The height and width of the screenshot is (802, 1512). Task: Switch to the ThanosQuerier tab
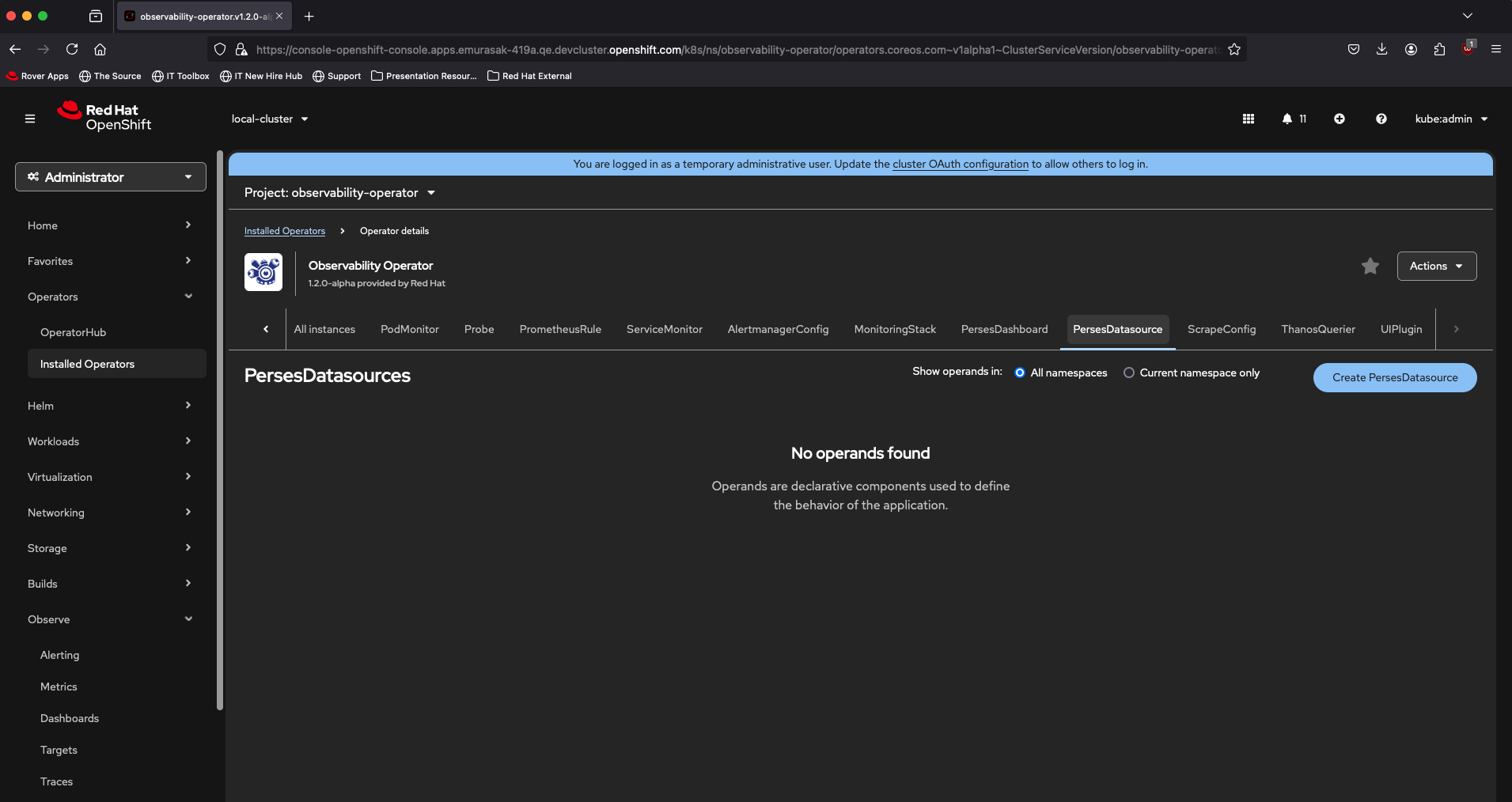[x=1318, y=329]
